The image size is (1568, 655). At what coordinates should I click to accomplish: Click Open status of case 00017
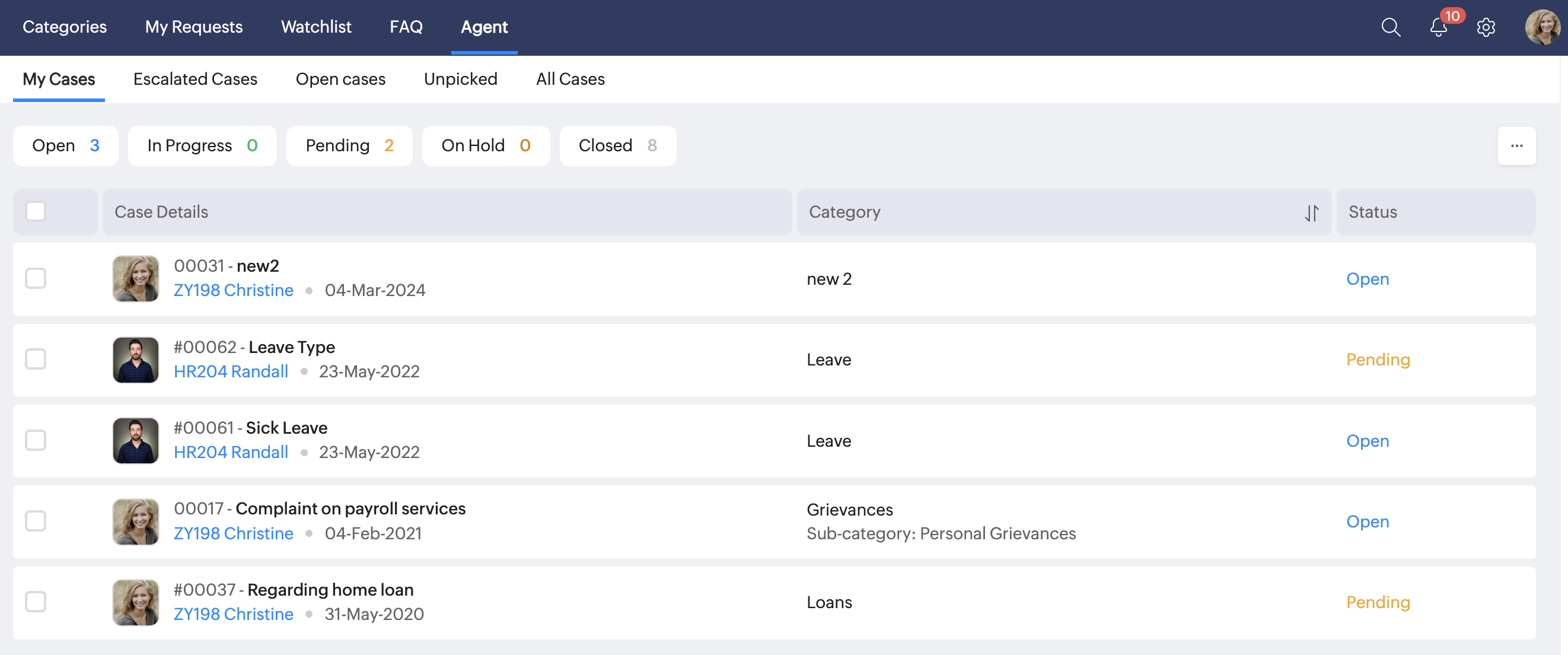1367,522
